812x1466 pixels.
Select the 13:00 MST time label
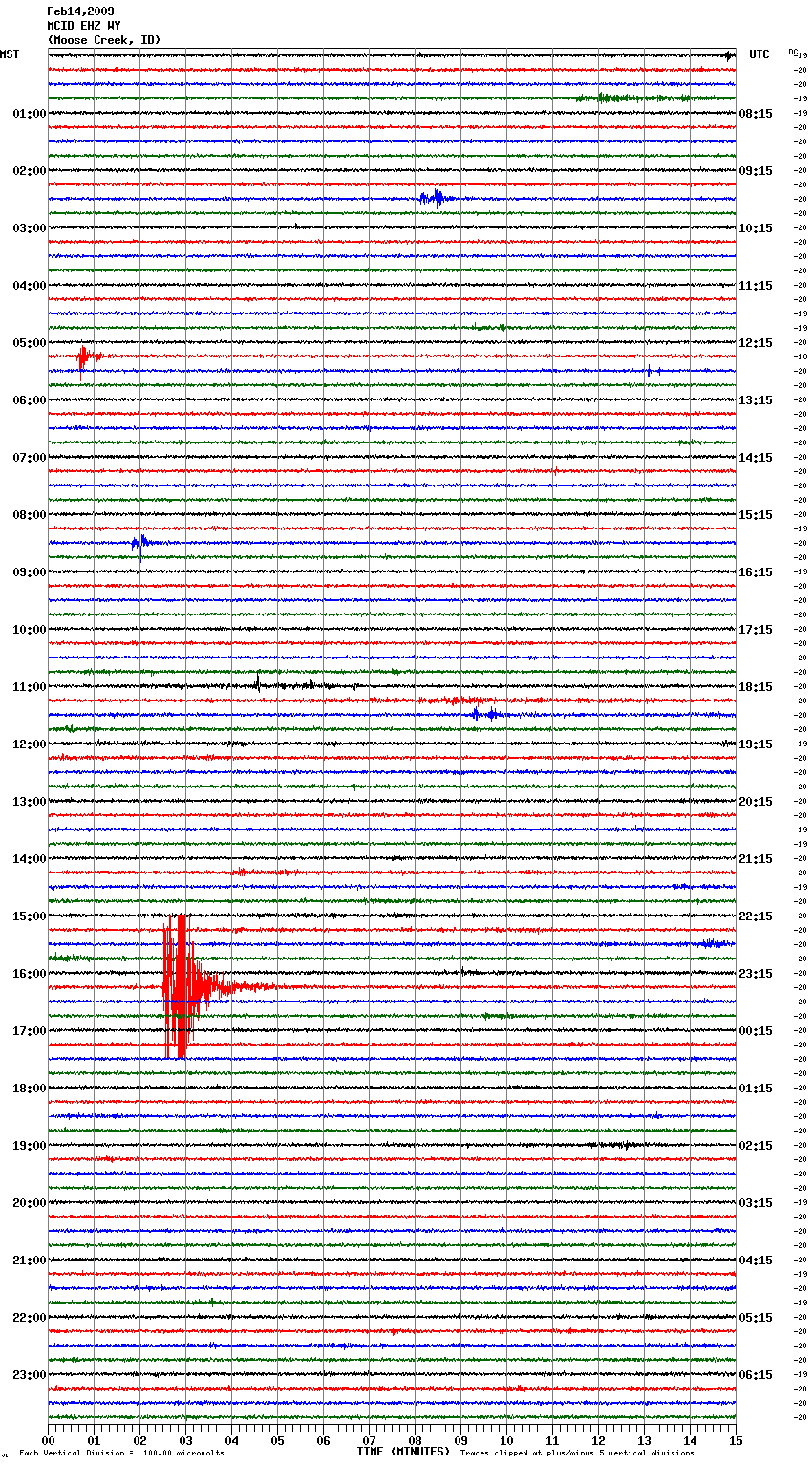(x=30, y=802)
